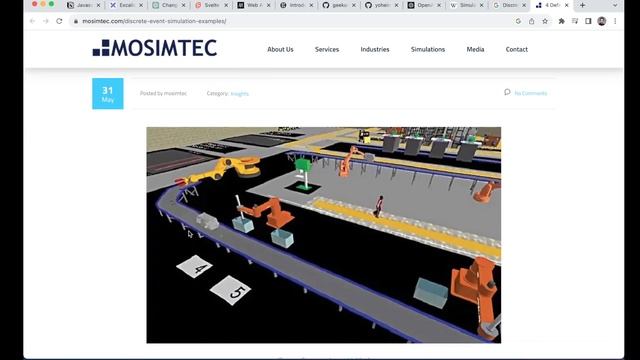
Task: Go forward to the next page
Action: pyautogui.click(x=46, y=21)
